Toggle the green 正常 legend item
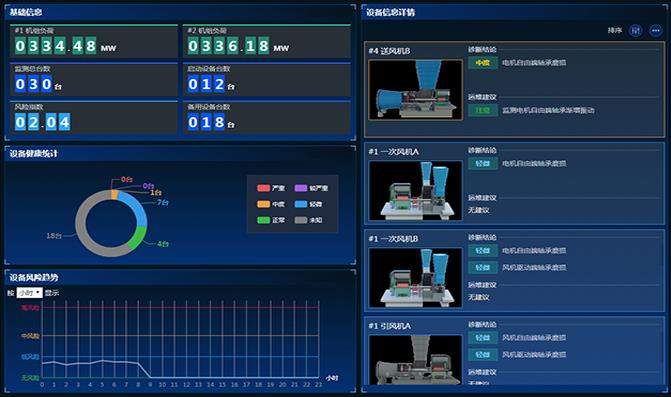Image resolution: width=671 pixels, height=397 pixels. click(271, 220)
